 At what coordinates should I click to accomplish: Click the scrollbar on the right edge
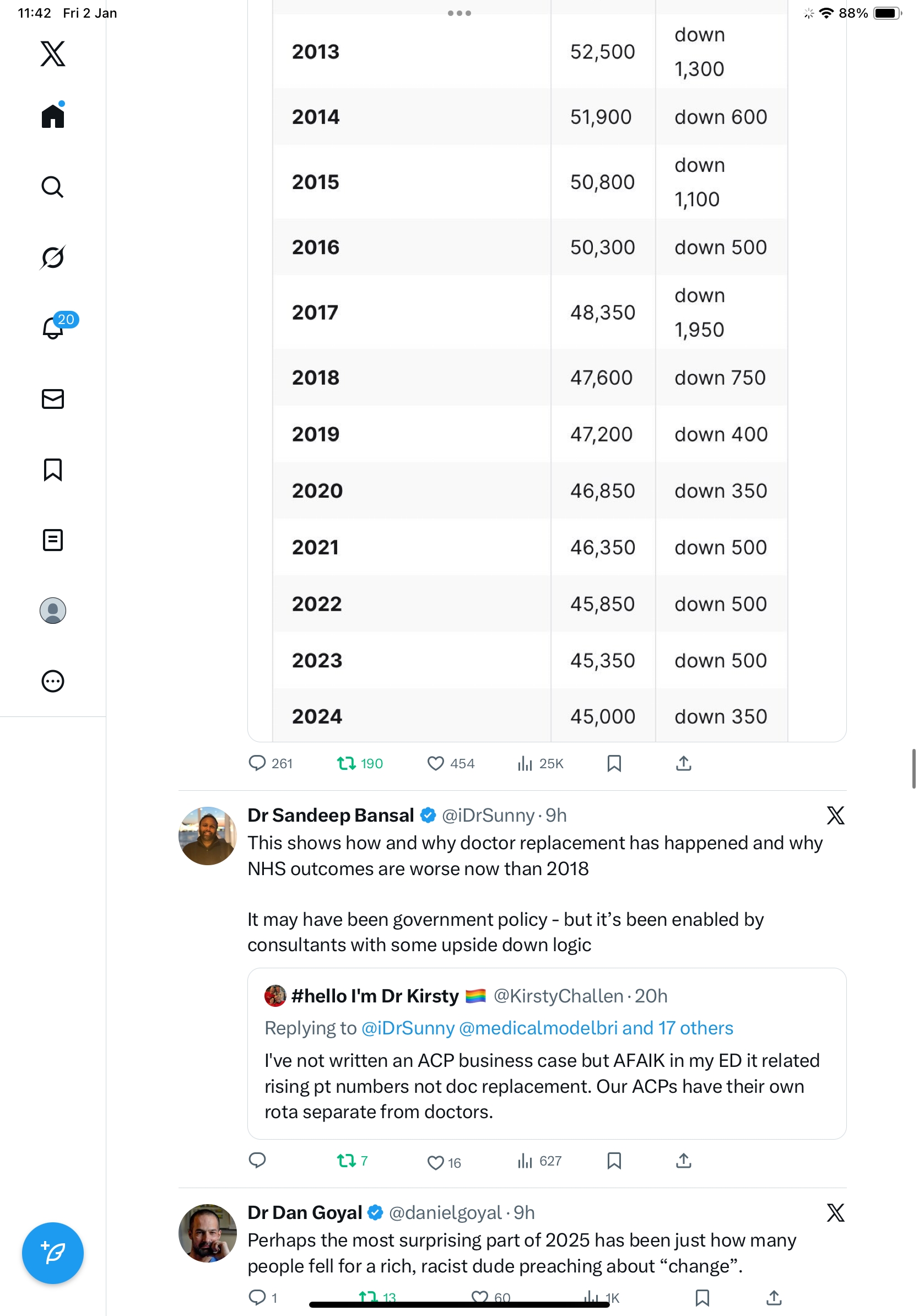tap(913, 768)
